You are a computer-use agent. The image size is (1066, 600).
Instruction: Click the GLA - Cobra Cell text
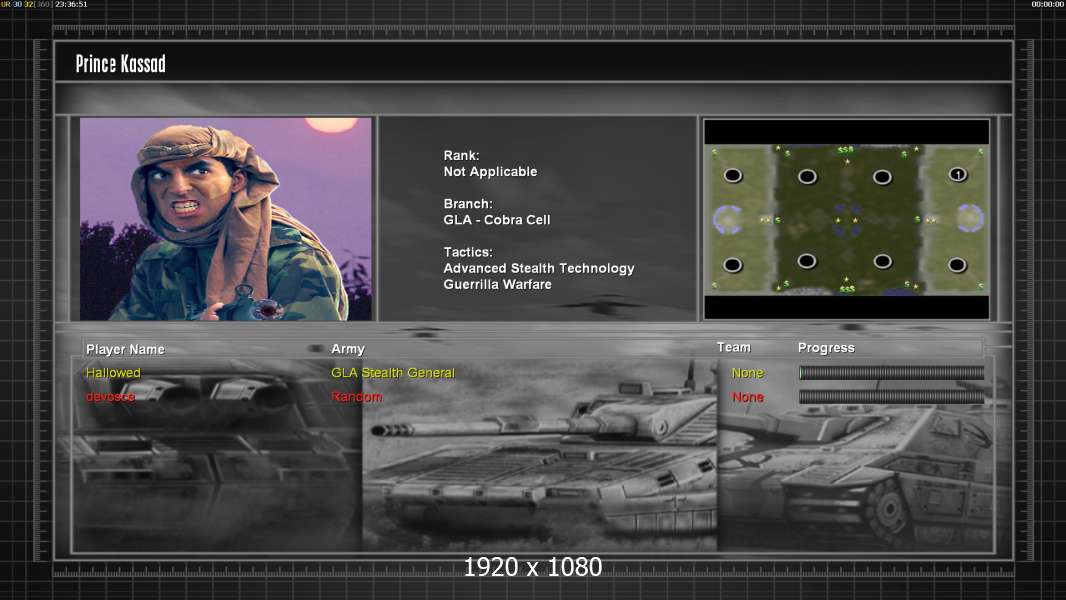click(x=497, y=220)
